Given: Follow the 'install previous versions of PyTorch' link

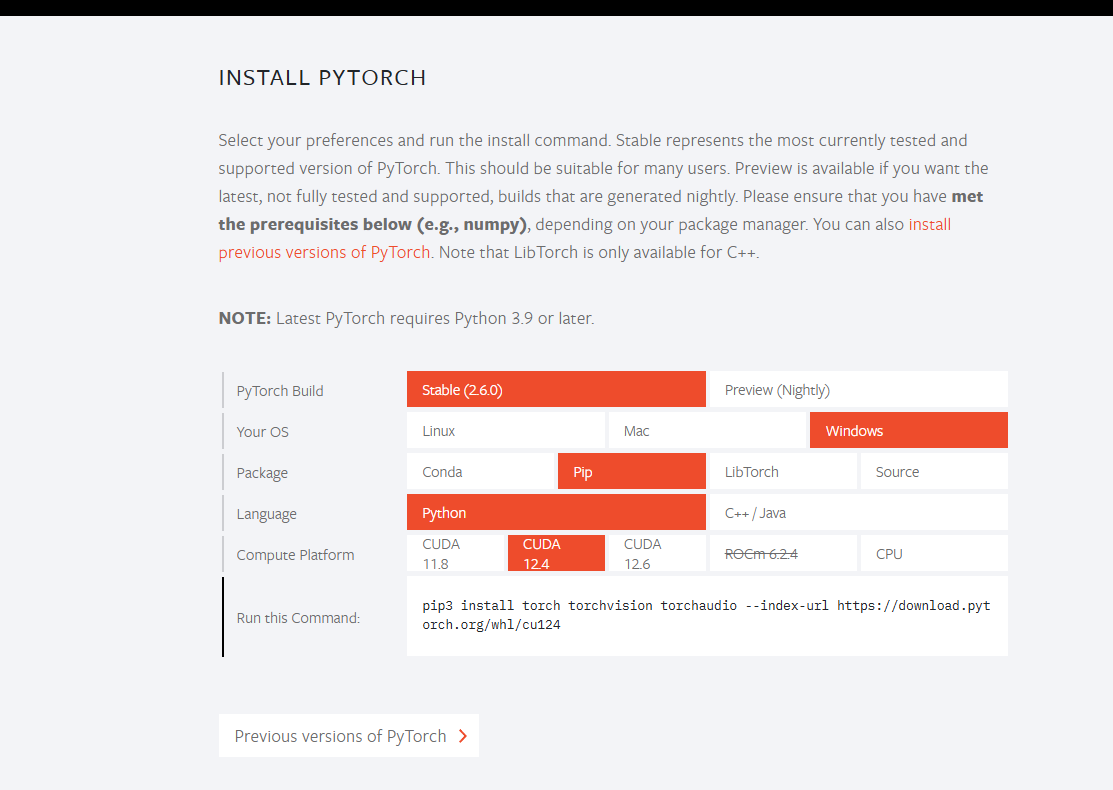Looking at the screenshot, I should [x=325, y=252].
